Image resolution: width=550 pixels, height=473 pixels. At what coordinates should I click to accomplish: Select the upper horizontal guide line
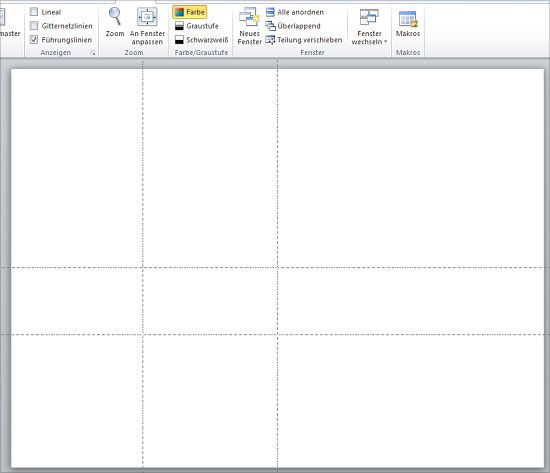(274, 268)
